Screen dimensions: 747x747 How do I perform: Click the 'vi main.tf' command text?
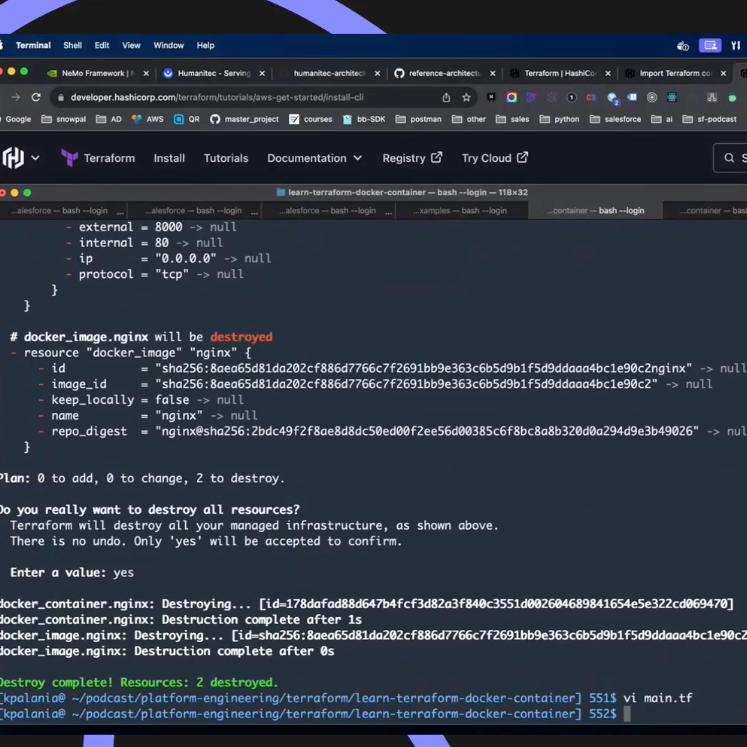658,698
